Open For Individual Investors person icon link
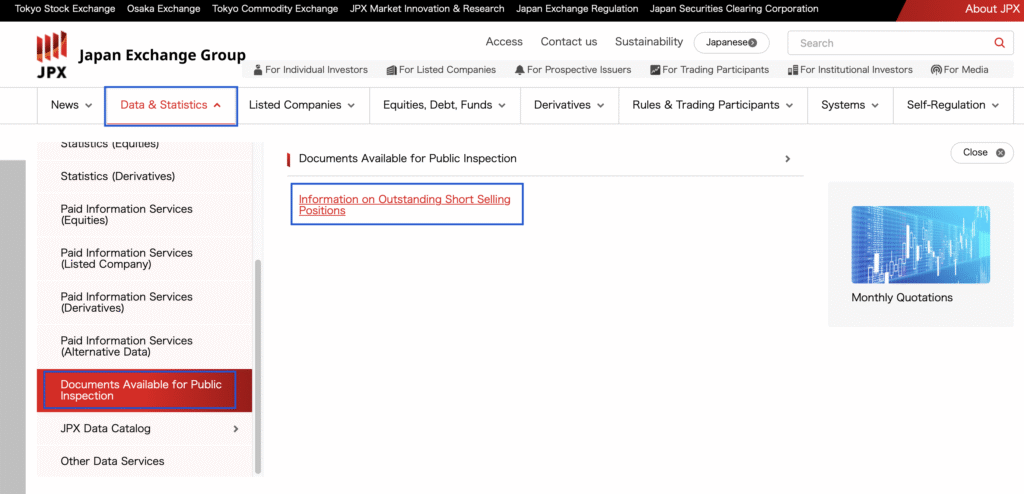Image resolution: width=1024 pixels, height=494 pixels. click(x=259, y=70)
